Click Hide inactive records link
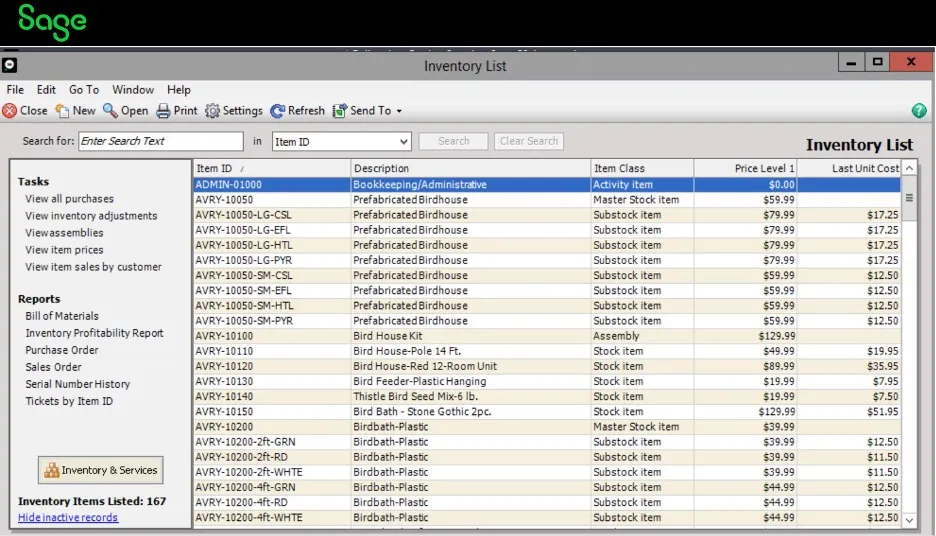The height and width of the screenshot is (536, 936). tap(68, 518)
